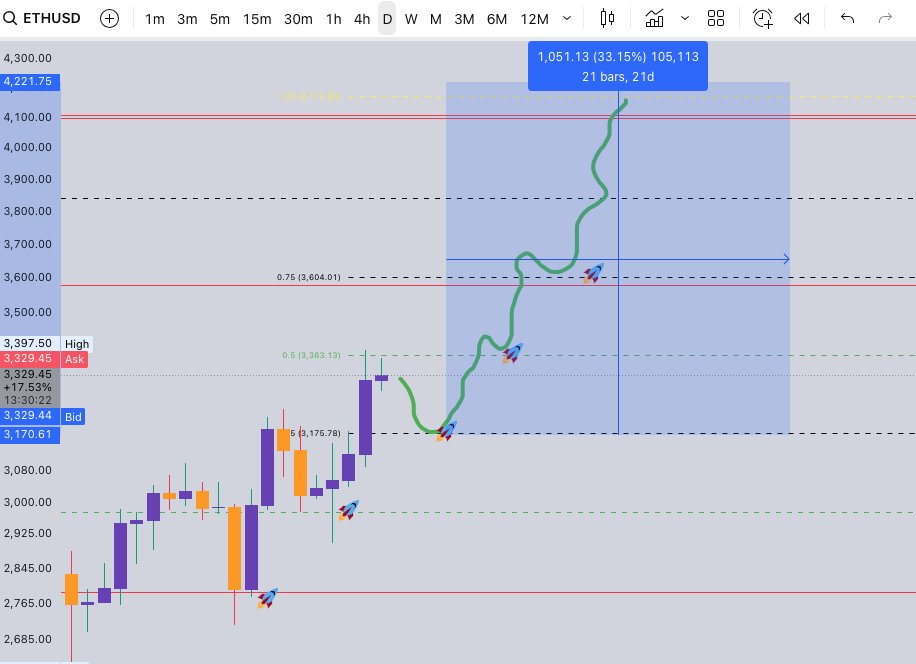916x664 pixels.
Task: Switch to the weekly W timeframe
Action: 411,19
